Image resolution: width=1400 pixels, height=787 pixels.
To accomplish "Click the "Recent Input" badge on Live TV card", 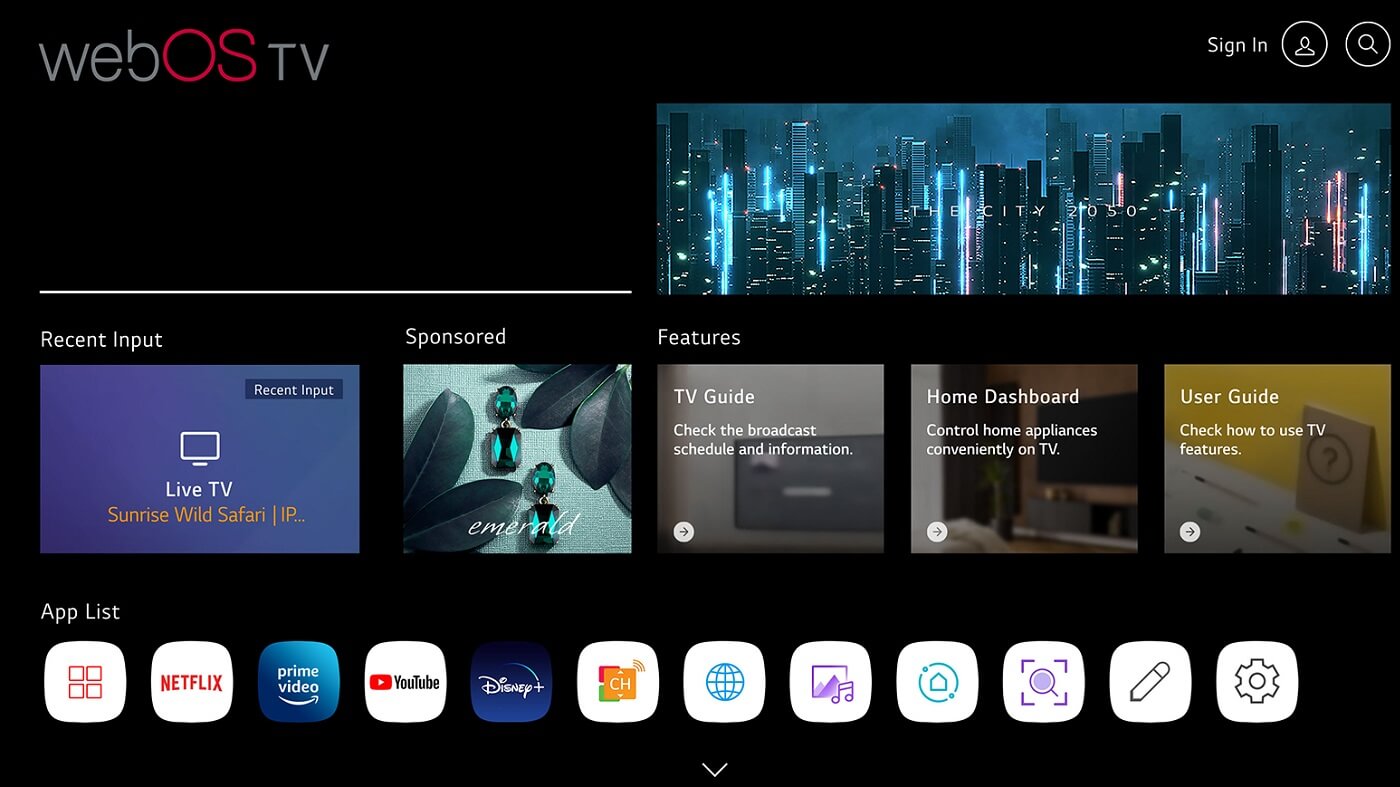I will point(294,390).
